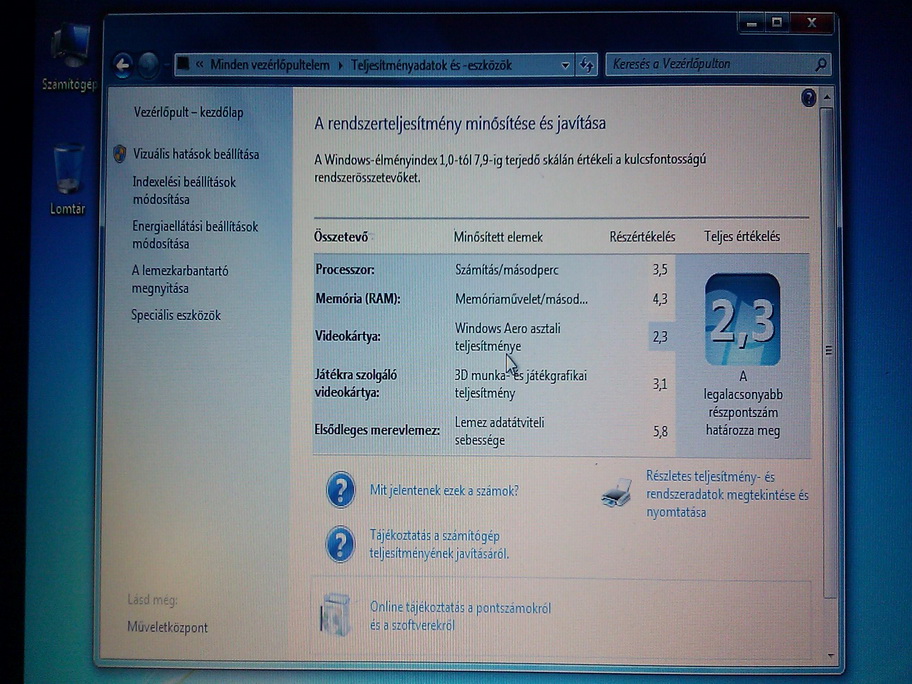Open Energiaellátási beállítások módosítása
Screen dimensions: 912x684
(195, 235)
